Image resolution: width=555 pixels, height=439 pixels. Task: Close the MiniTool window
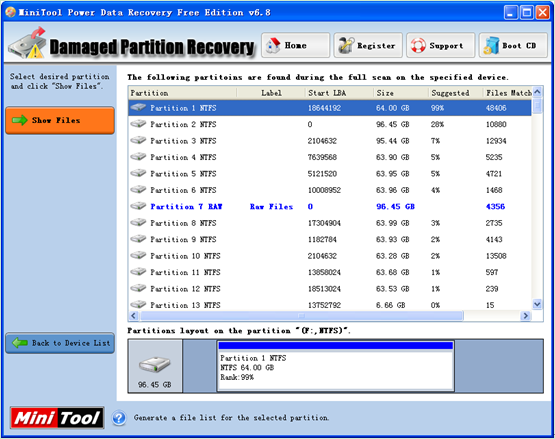pos(543,13)
